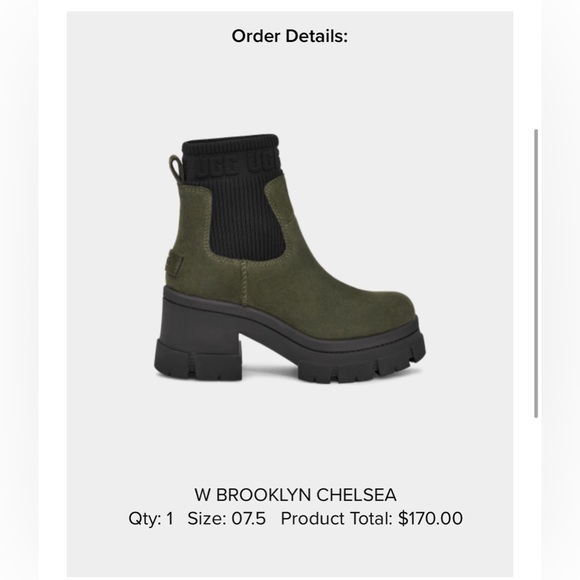
Task: Click the Size: 07.5 label
Action: coord(226,518)
